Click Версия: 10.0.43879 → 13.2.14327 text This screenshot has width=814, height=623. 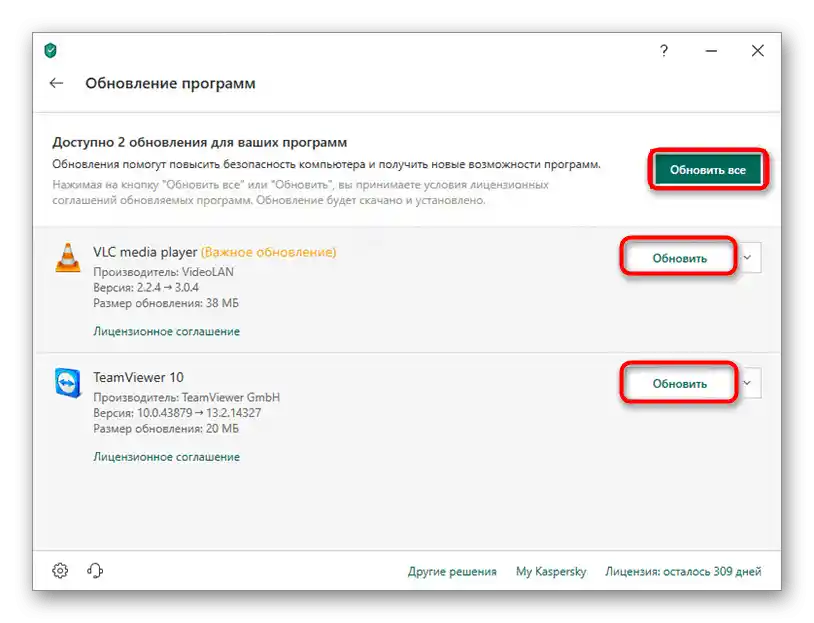click(177, 413)
